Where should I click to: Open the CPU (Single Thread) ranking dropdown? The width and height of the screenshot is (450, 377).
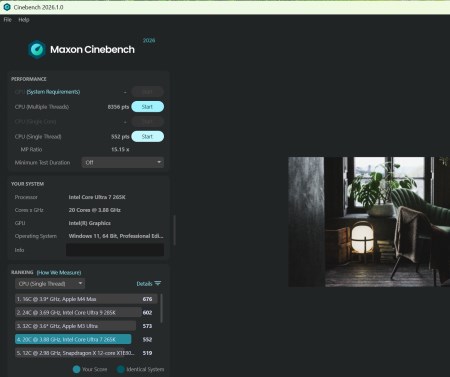pyautogui.click(x=50, y=284)
